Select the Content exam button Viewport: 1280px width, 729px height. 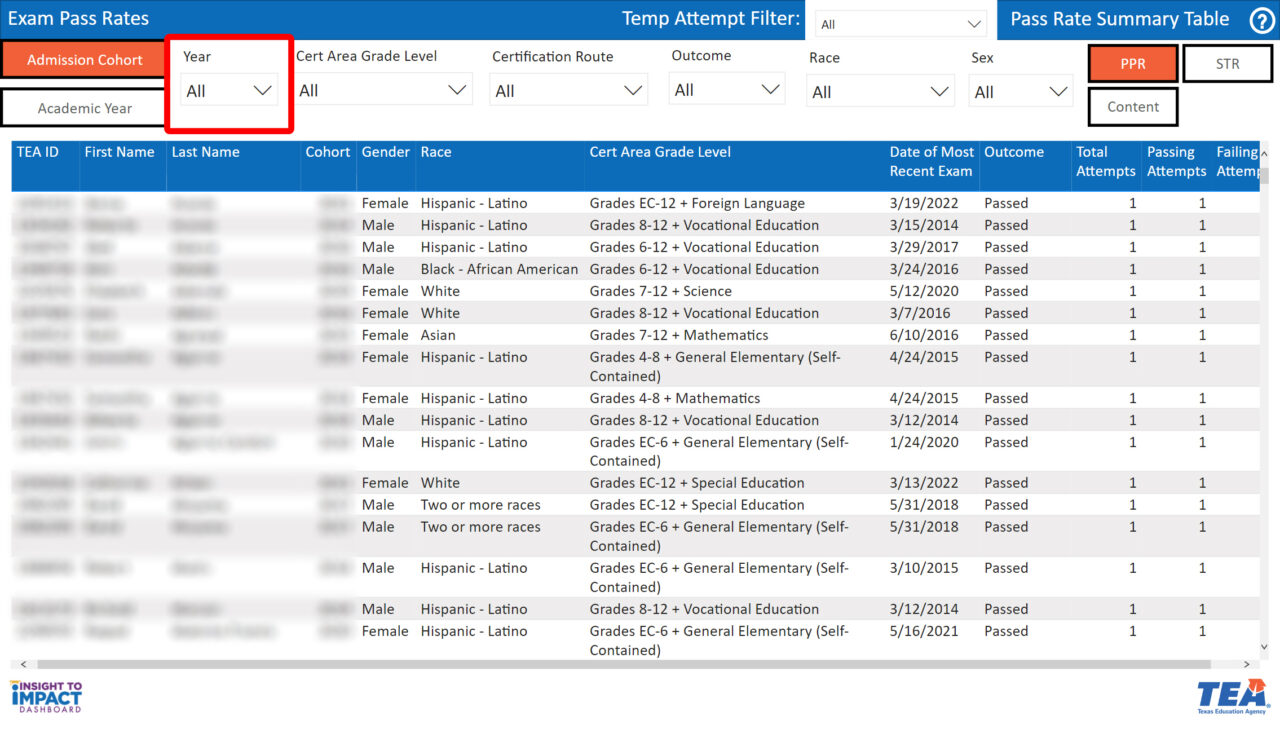[x=1133, y=107]
